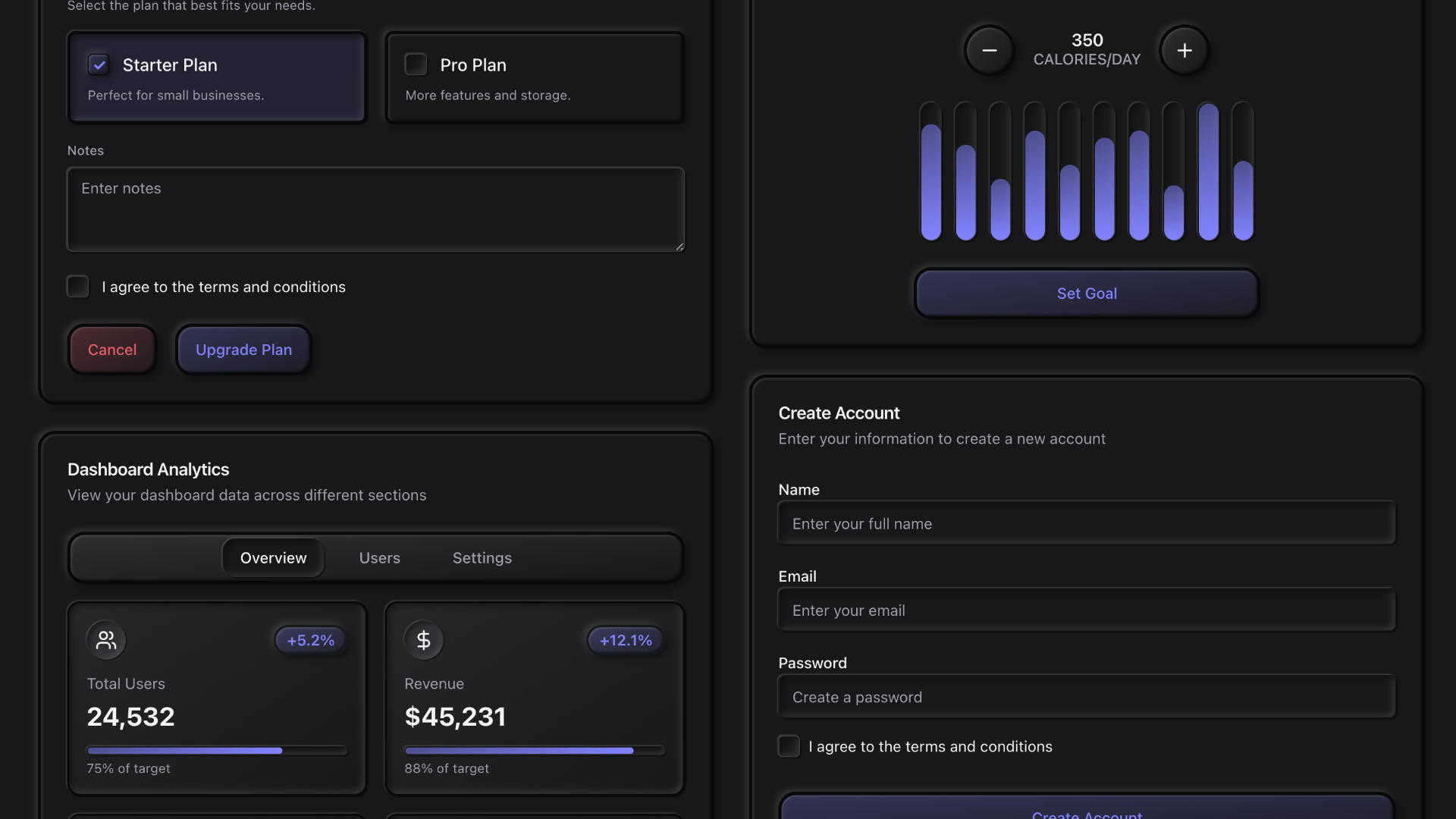1456x819 pixels.
Task: Click the Revenue dollar sign icon
Action: (x=423, y=640)
